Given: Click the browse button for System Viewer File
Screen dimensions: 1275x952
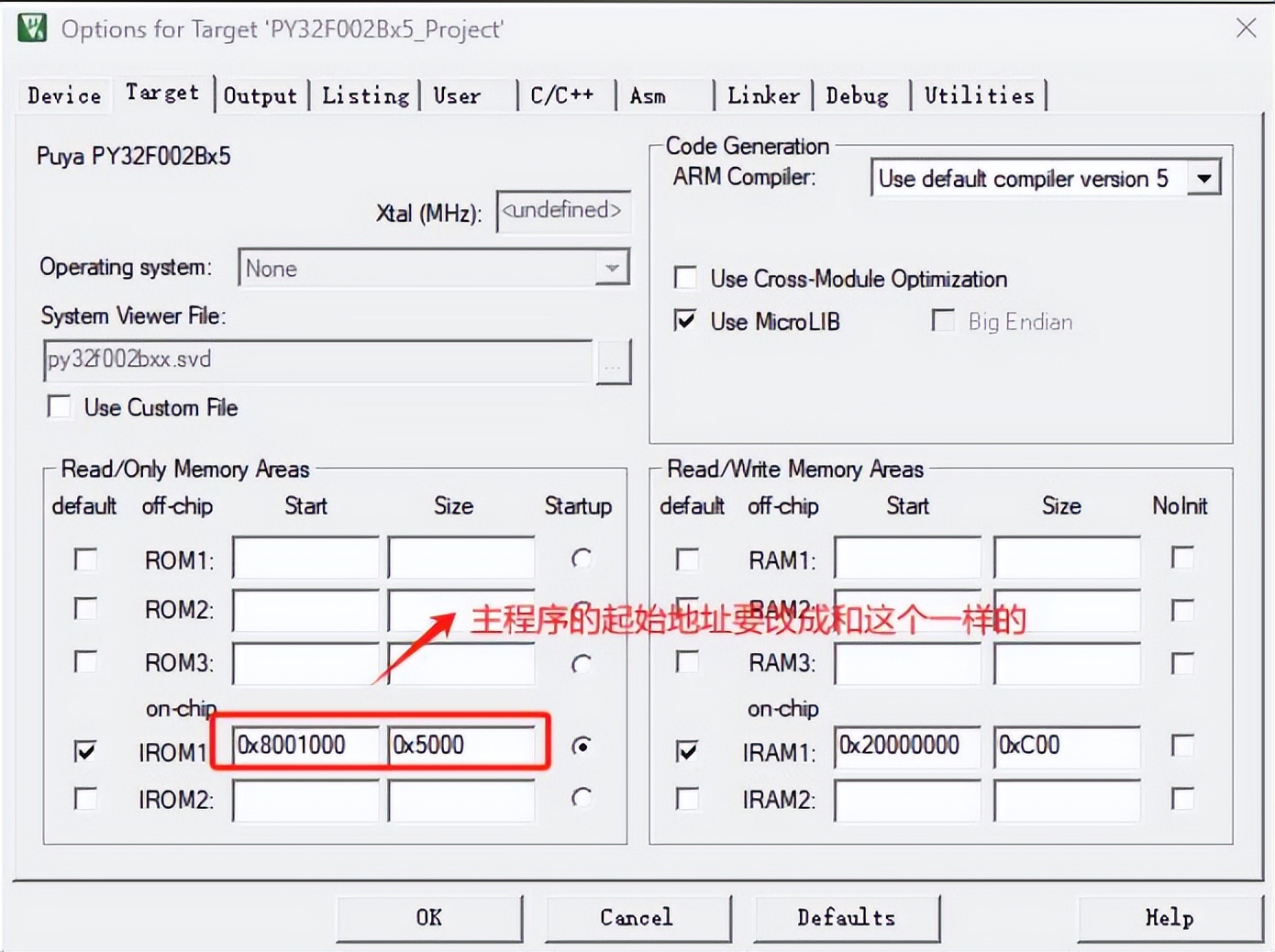Looking at the screenshot, I should 613,362.
